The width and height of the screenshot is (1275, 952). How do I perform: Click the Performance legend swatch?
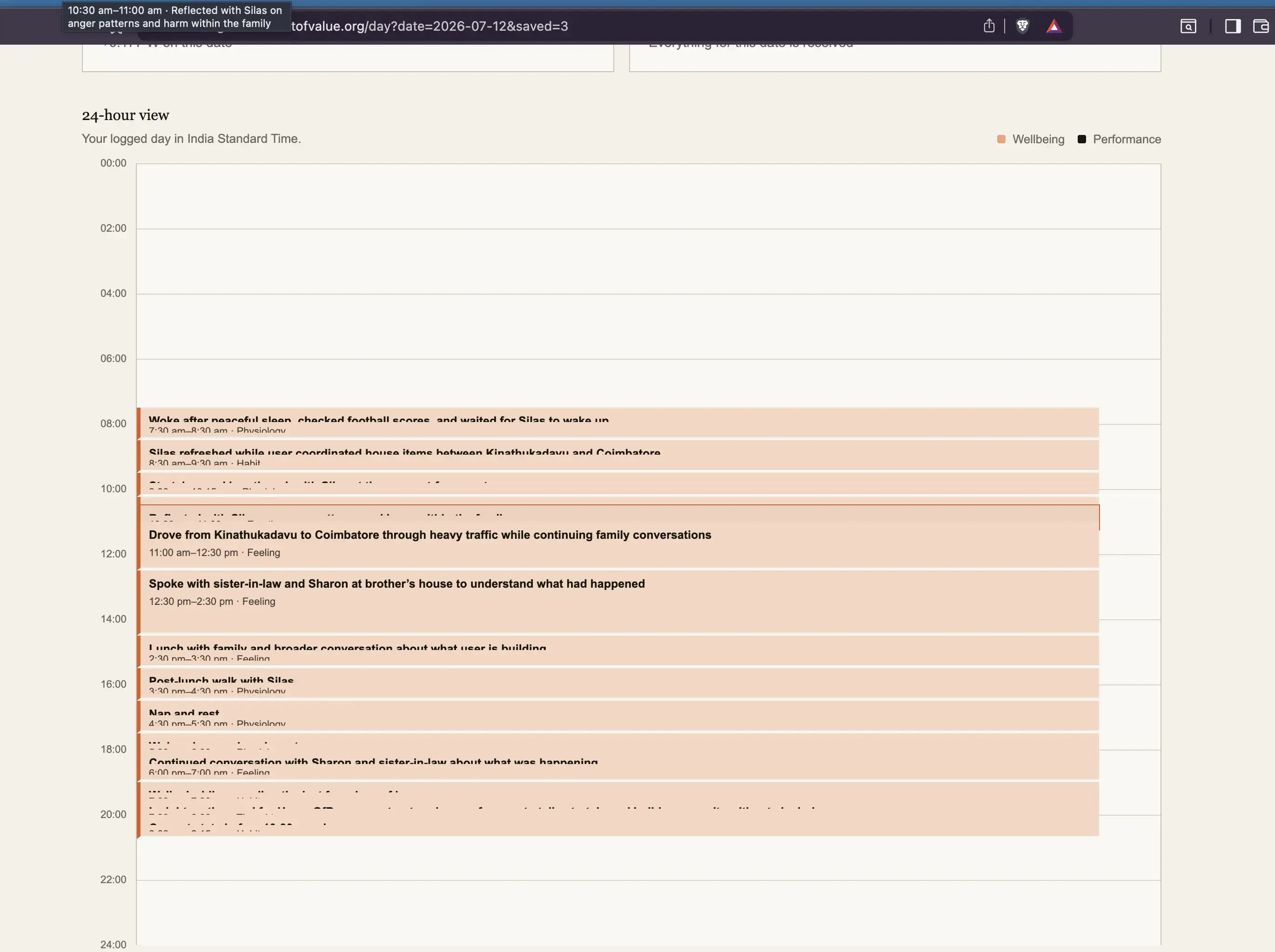1081,139
